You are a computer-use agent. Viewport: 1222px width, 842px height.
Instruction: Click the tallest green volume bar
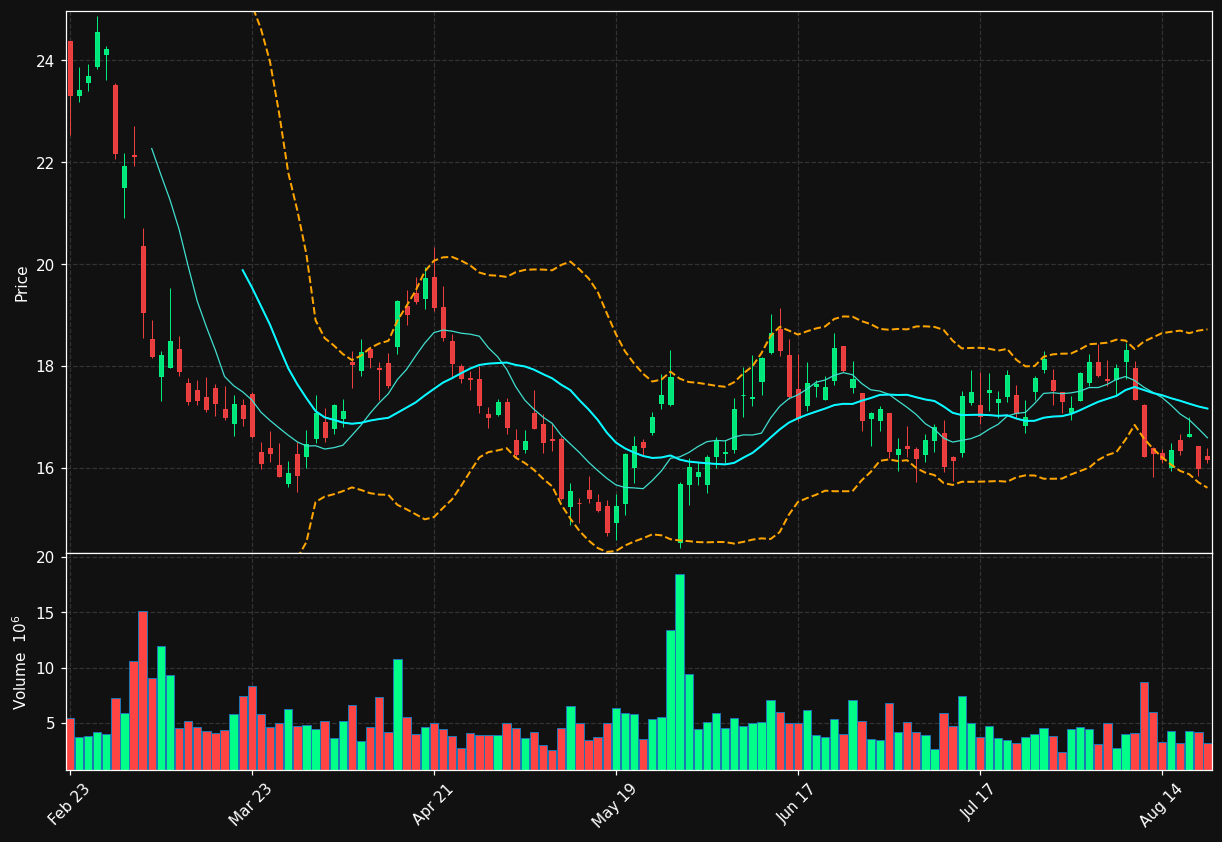point(680,672)
